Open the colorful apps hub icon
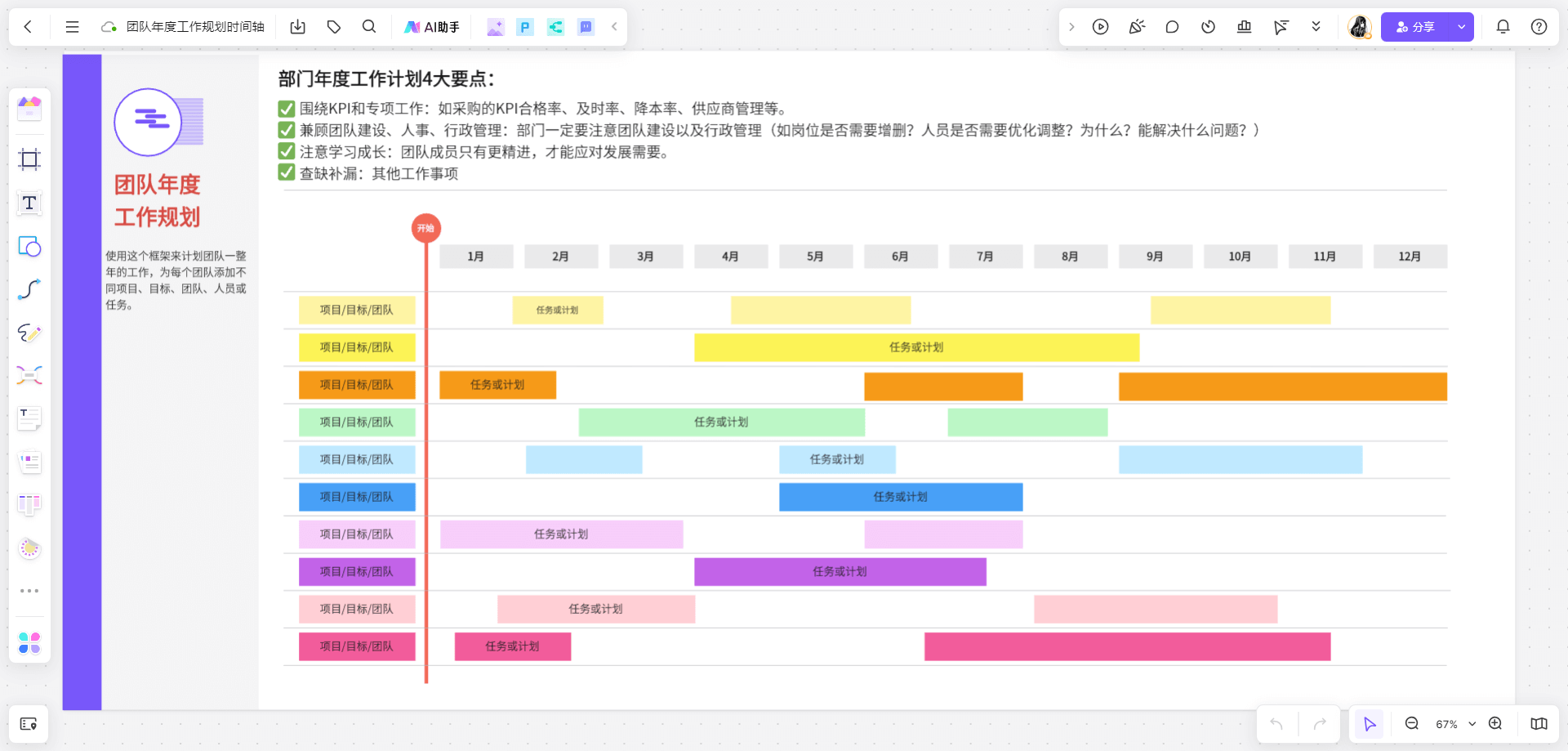 tap(29, 643)
